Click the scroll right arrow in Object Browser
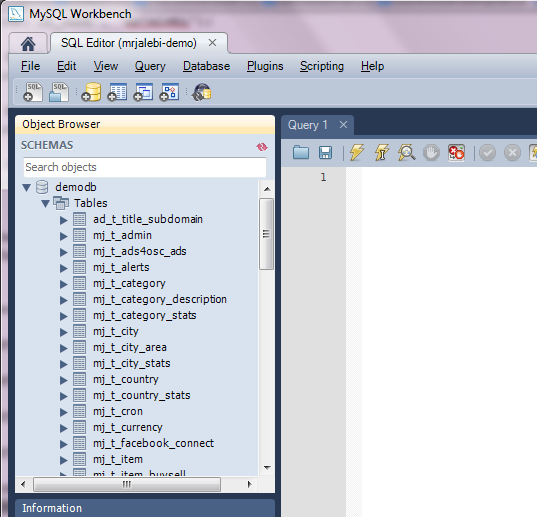 (x=249, y=484)
